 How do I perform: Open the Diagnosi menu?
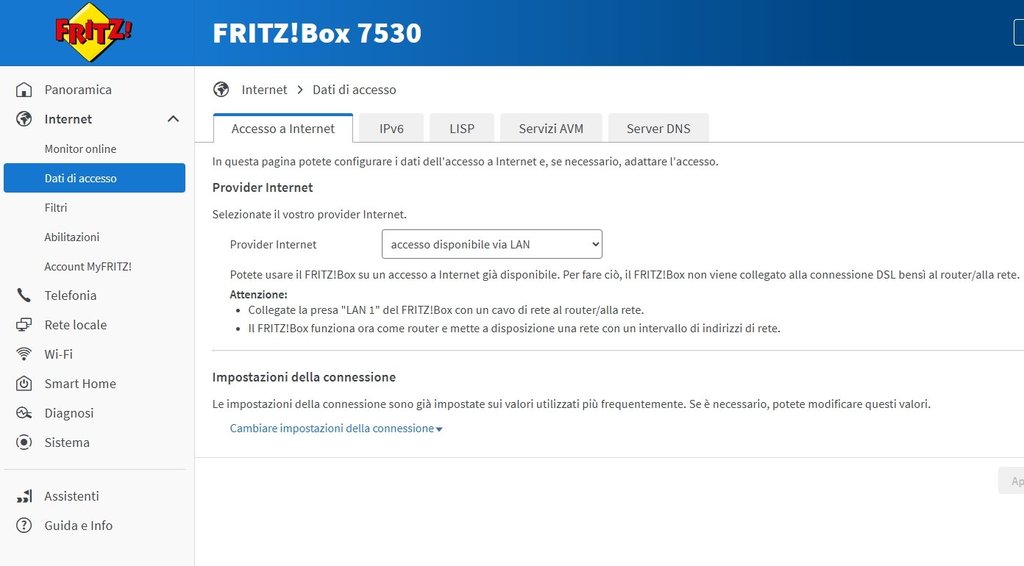click(x=69, y=413)
